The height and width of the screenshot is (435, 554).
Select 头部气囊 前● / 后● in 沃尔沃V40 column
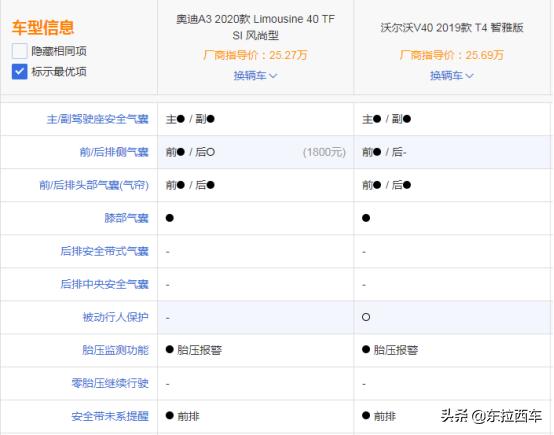[x=387, y=185]
